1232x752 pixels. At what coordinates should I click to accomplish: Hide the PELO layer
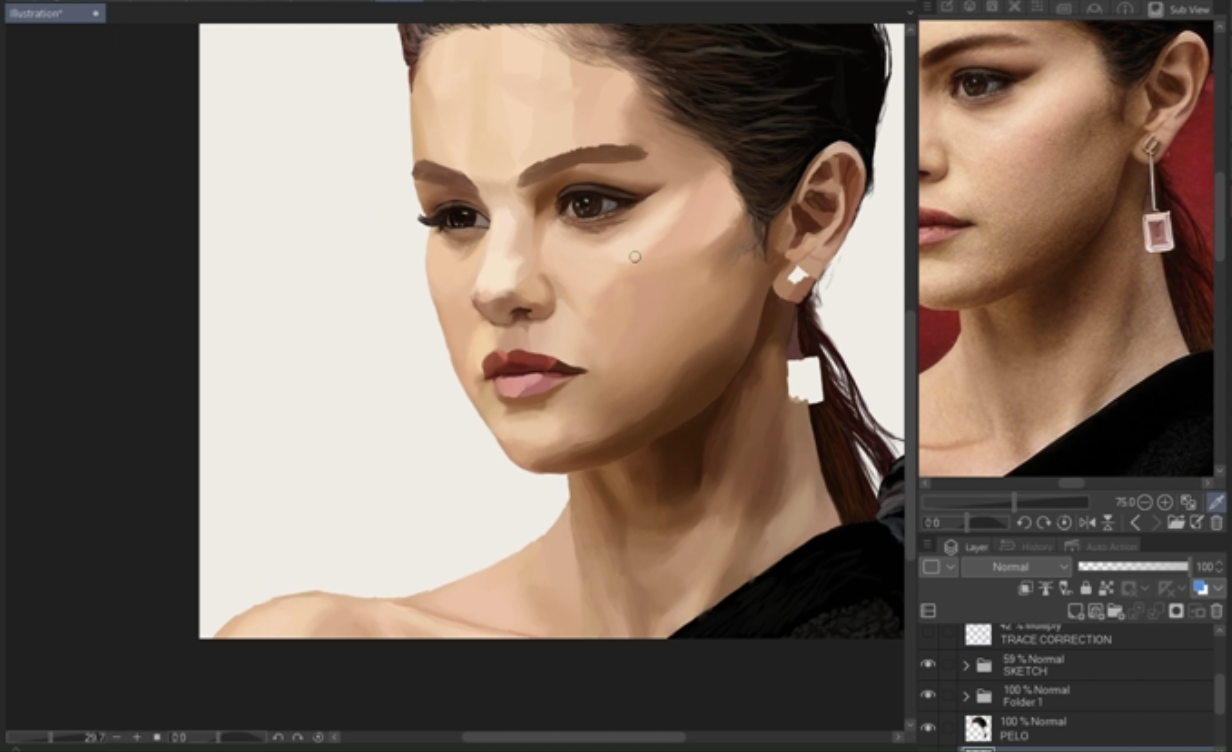928,727
